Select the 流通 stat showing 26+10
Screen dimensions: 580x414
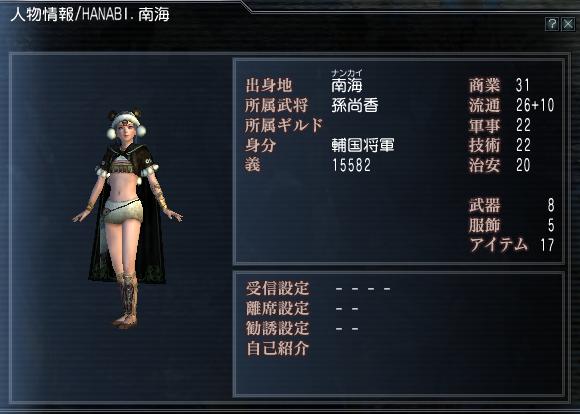[512, 105]
